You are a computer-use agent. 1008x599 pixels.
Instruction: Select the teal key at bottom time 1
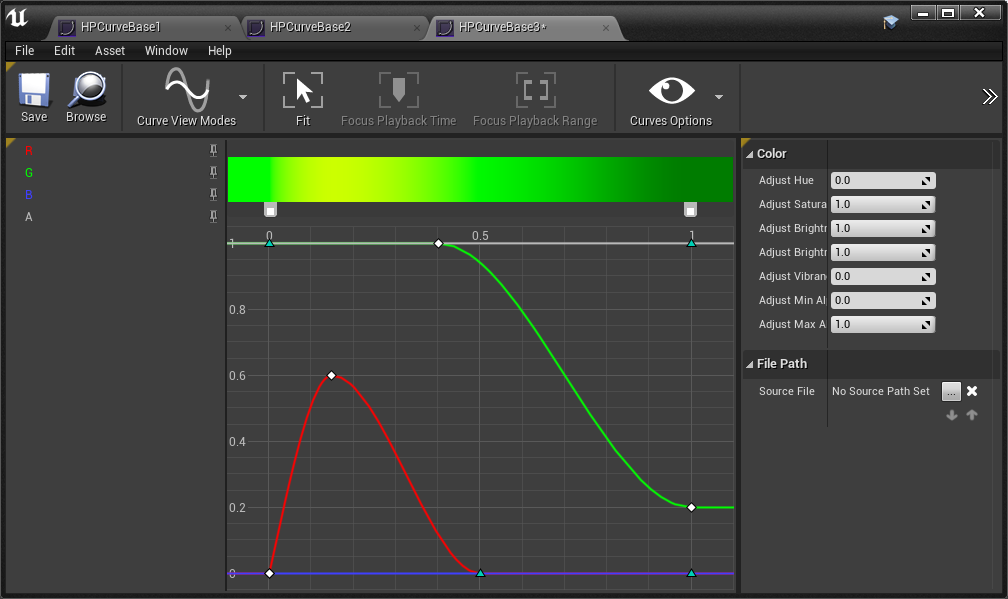[691, 573]
